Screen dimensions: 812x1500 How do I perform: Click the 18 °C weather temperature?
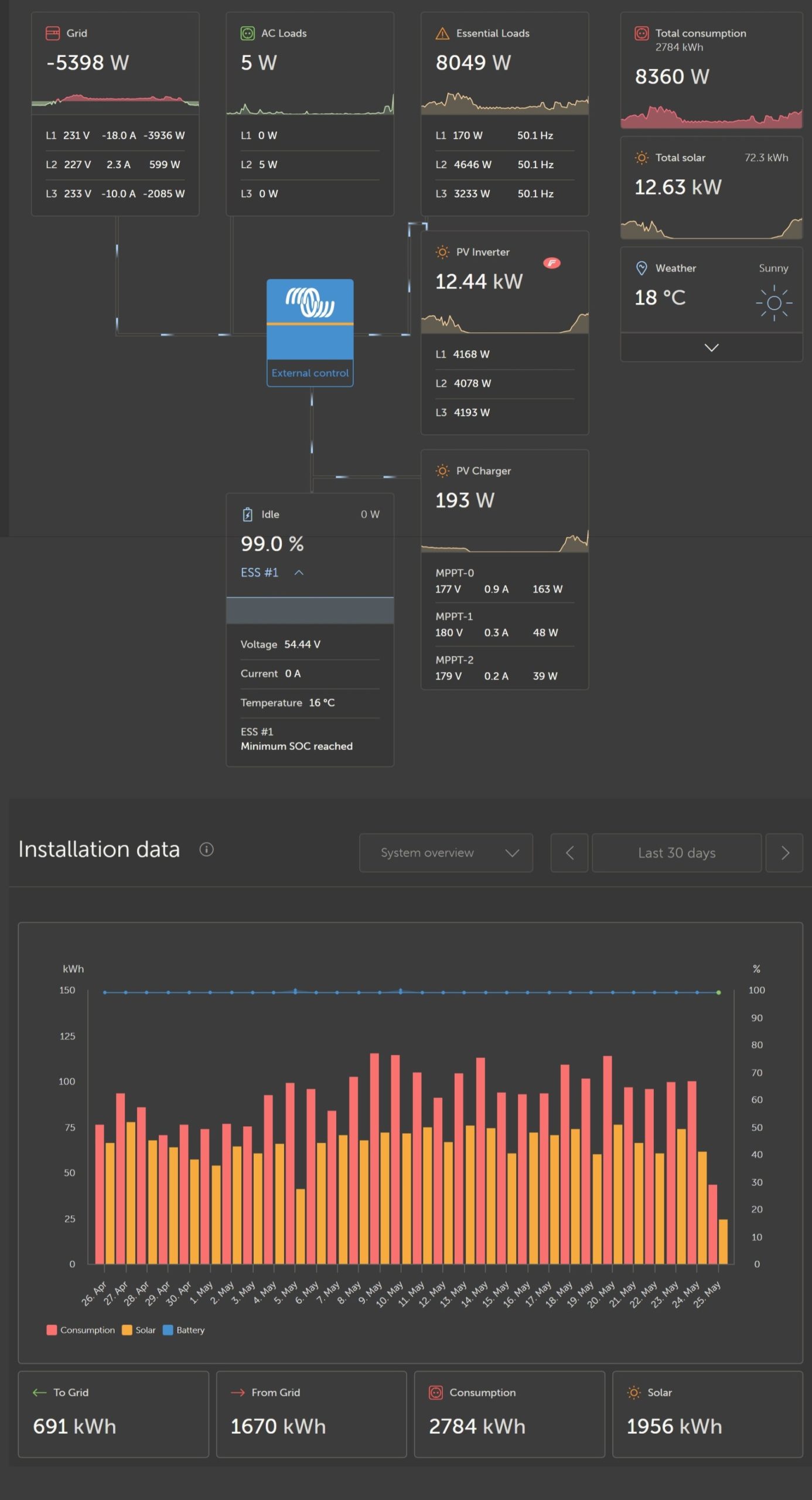660,298
